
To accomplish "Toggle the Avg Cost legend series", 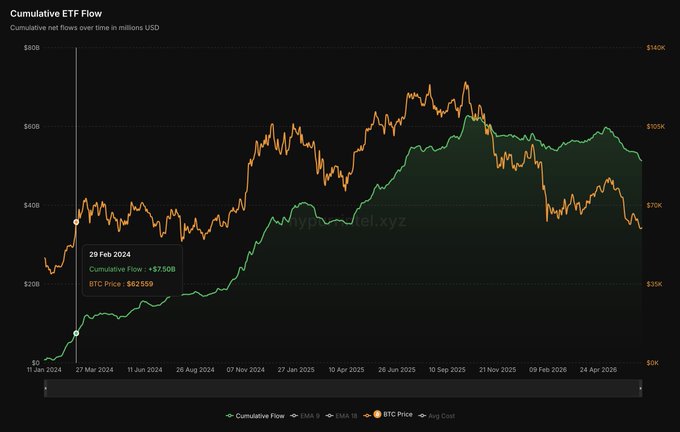I will (x=437, y=416).
